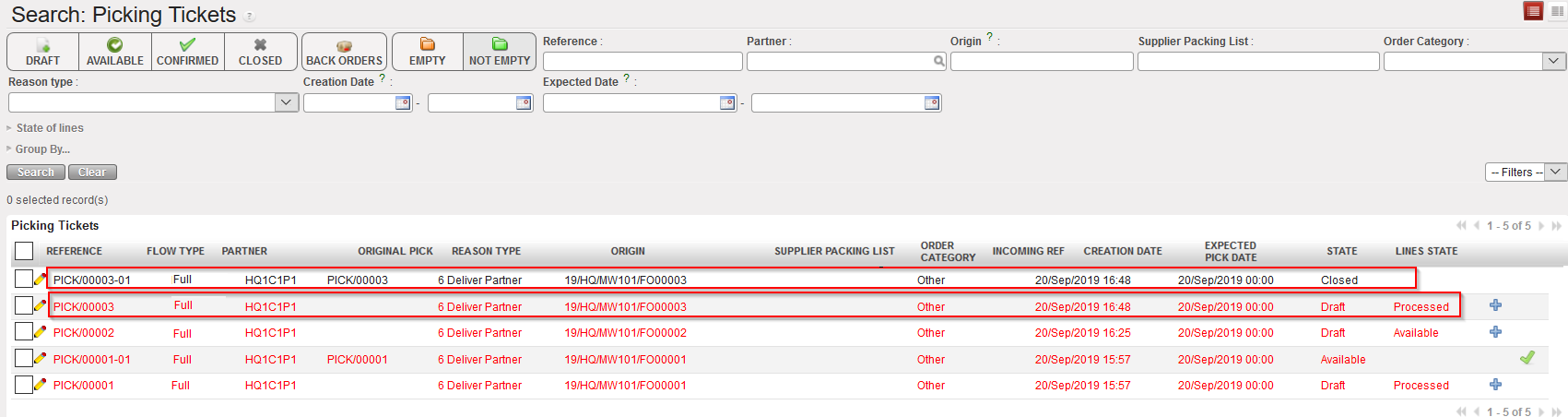Click the edit pencil for PICK/00002
The image size is (1568, 417).
click(x=40, y=332)
